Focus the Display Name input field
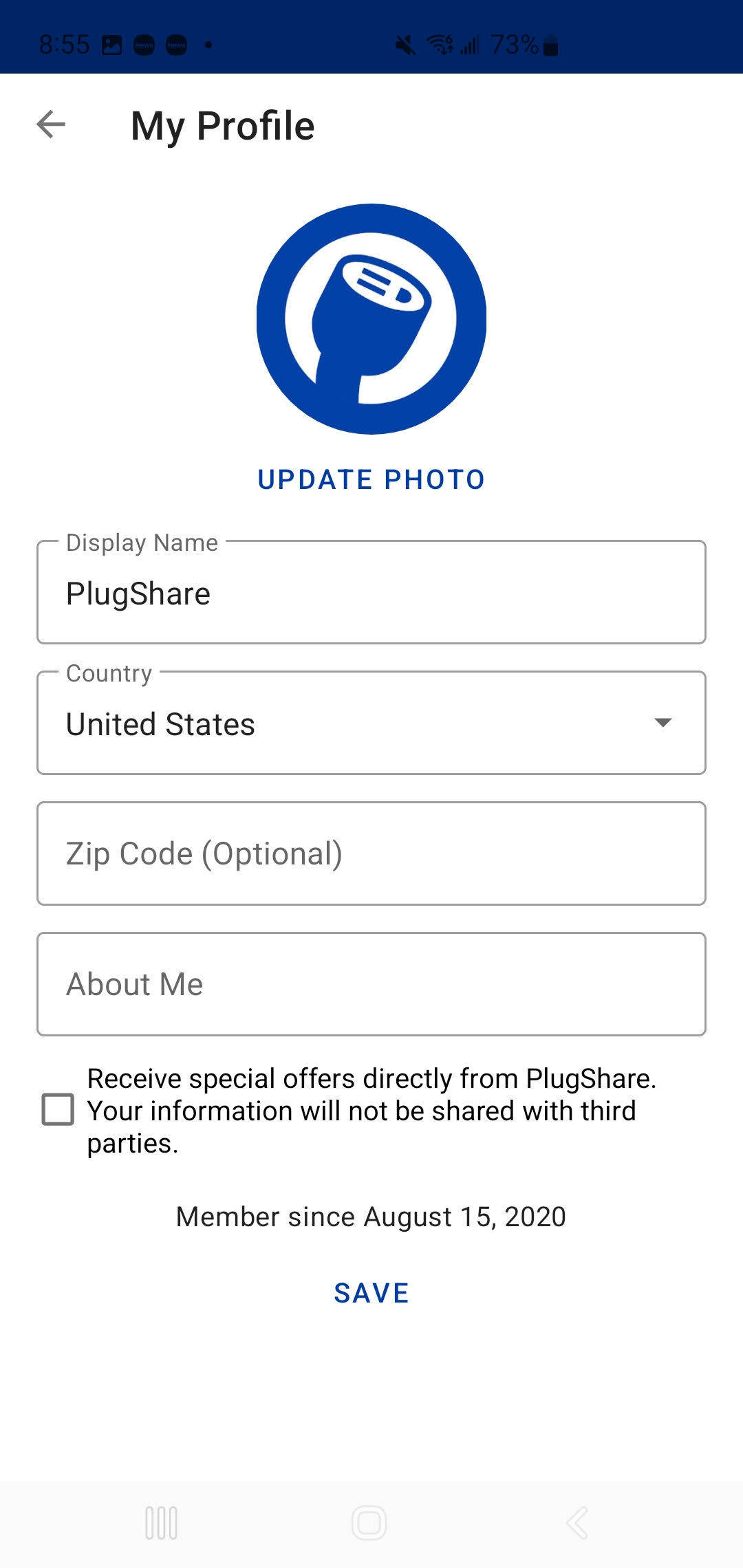 point(371,594)
